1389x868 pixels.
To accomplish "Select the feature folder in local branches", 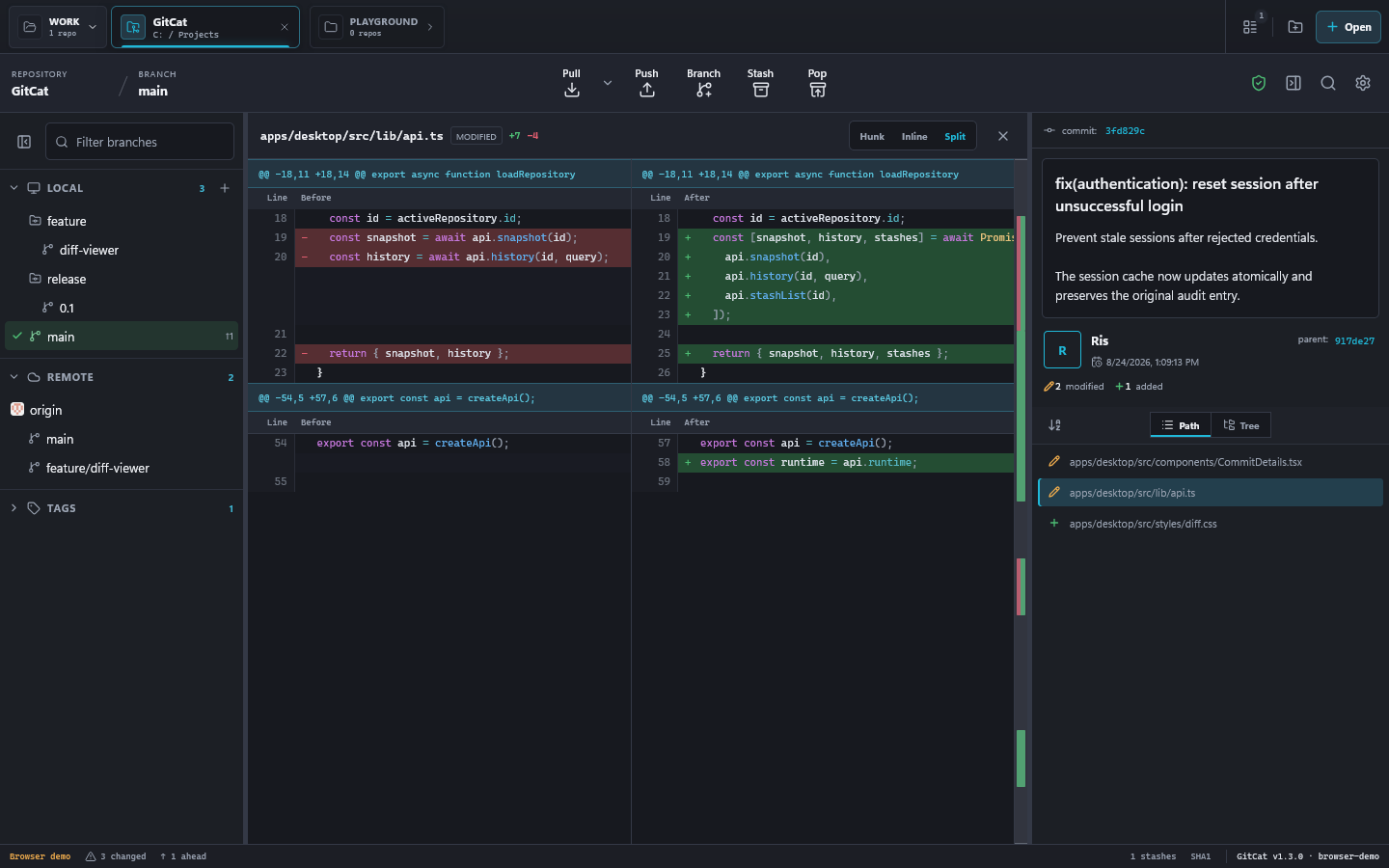I will click(122, 221).
